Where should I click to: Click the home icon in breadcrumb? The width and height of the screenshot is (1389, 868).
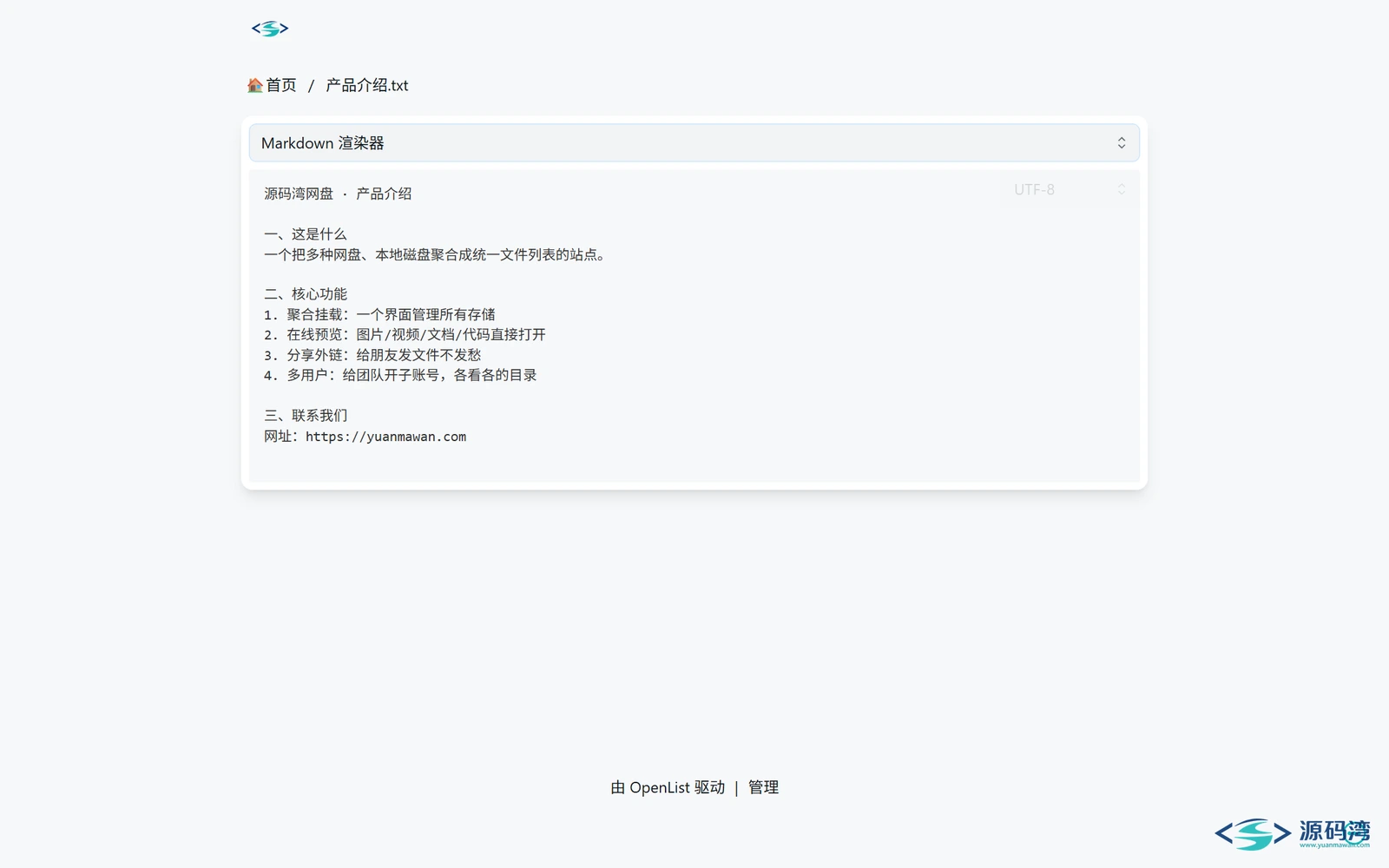[254, 85]
